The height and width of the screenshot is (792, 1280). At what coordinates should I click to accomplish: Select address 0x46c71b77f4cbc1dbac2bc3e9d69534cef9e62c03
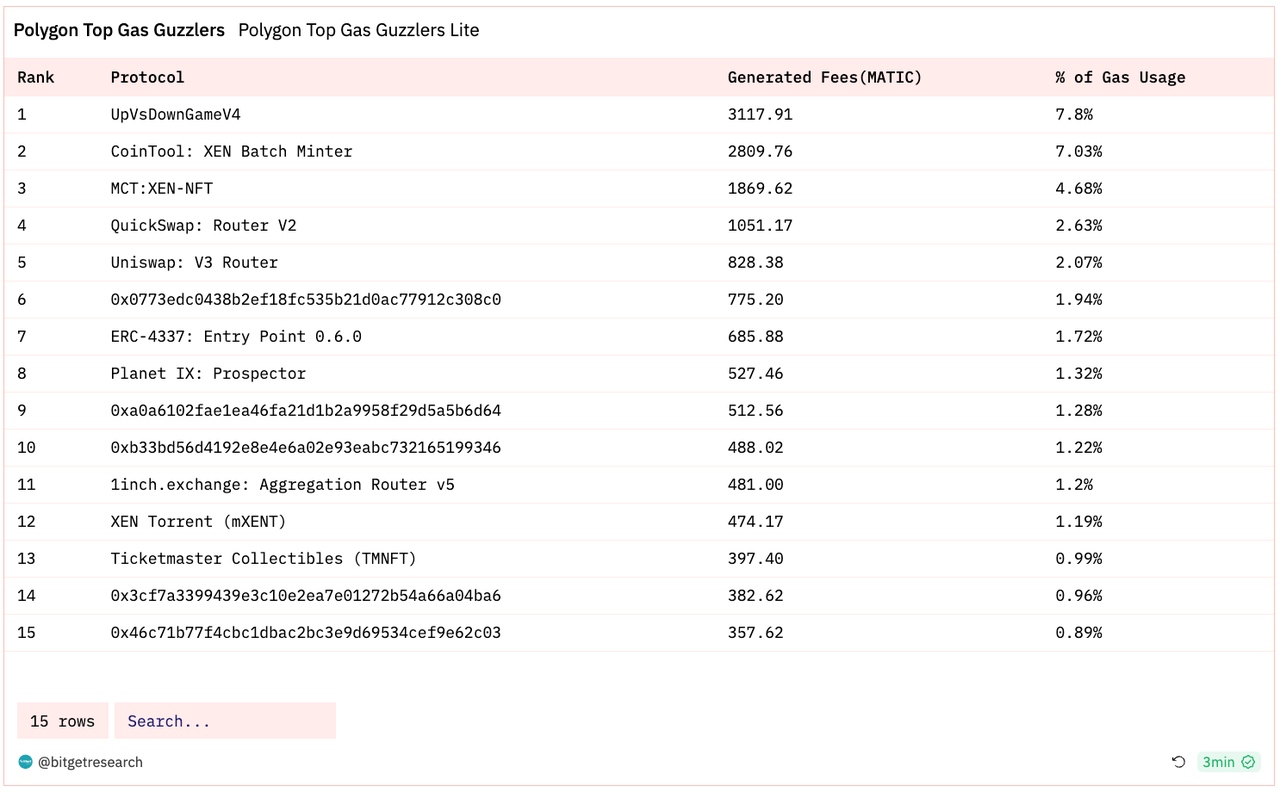point(306,632)
